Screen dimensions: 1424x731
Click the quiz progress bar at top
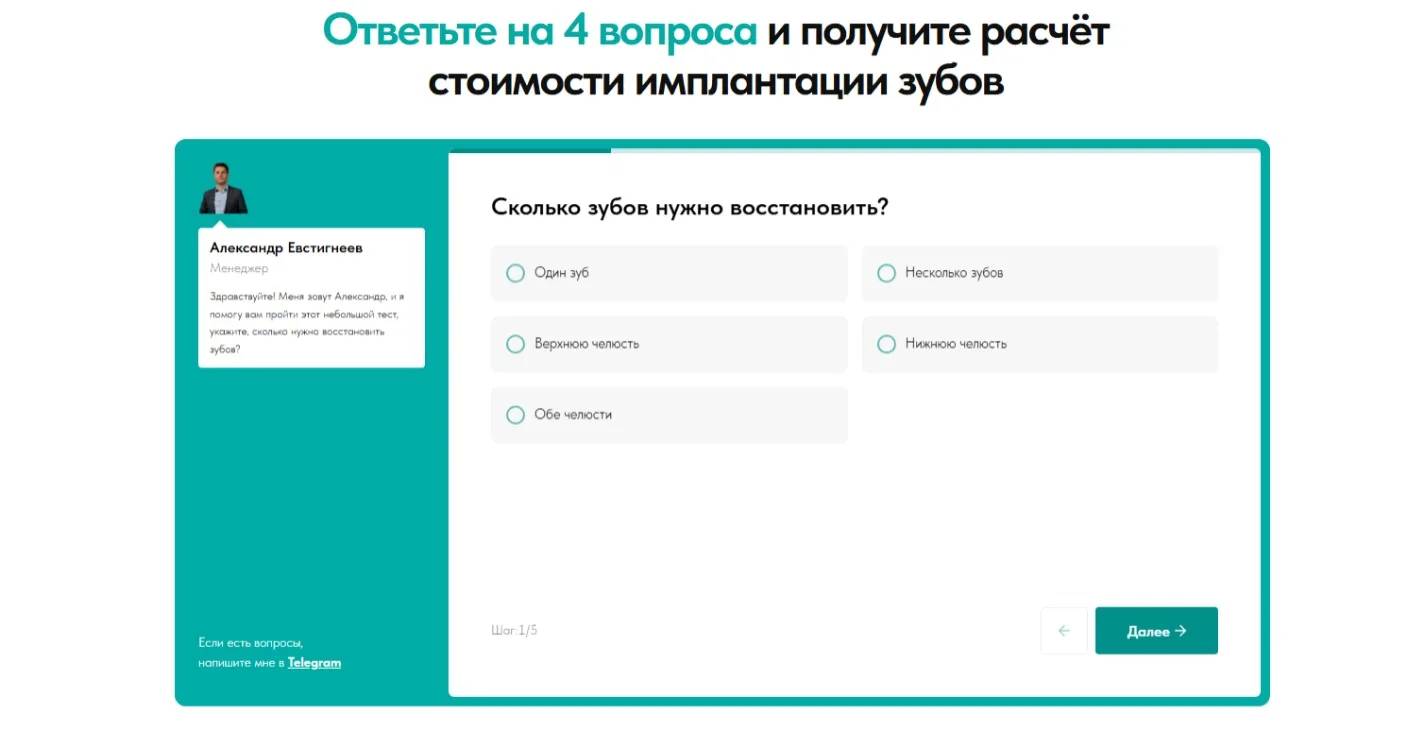855,151
